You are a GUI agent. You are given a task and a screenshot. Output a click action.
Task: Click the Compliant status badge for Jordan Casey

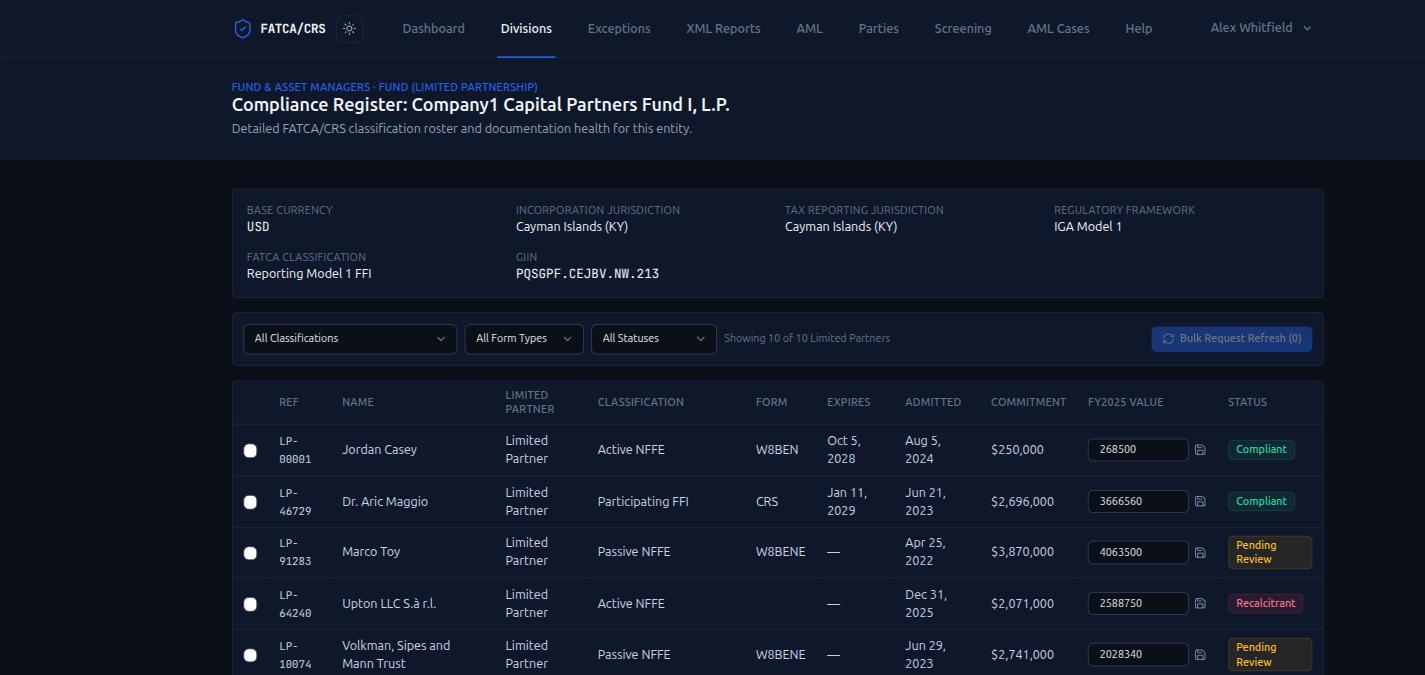point(1261,450)
